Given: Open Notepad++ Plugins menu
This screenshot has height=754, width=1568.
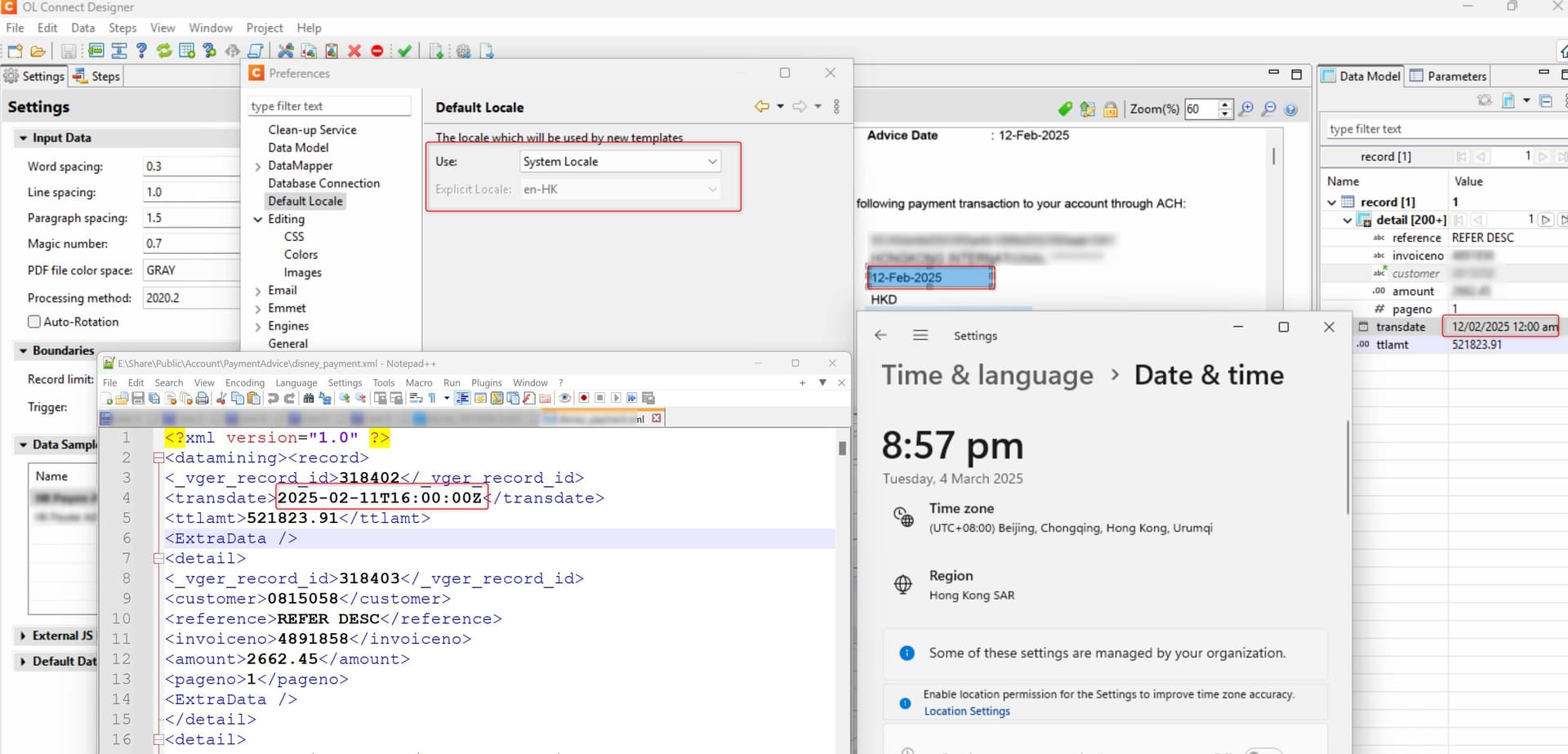Looking at the screenshot, I should (x=487, y=382).
